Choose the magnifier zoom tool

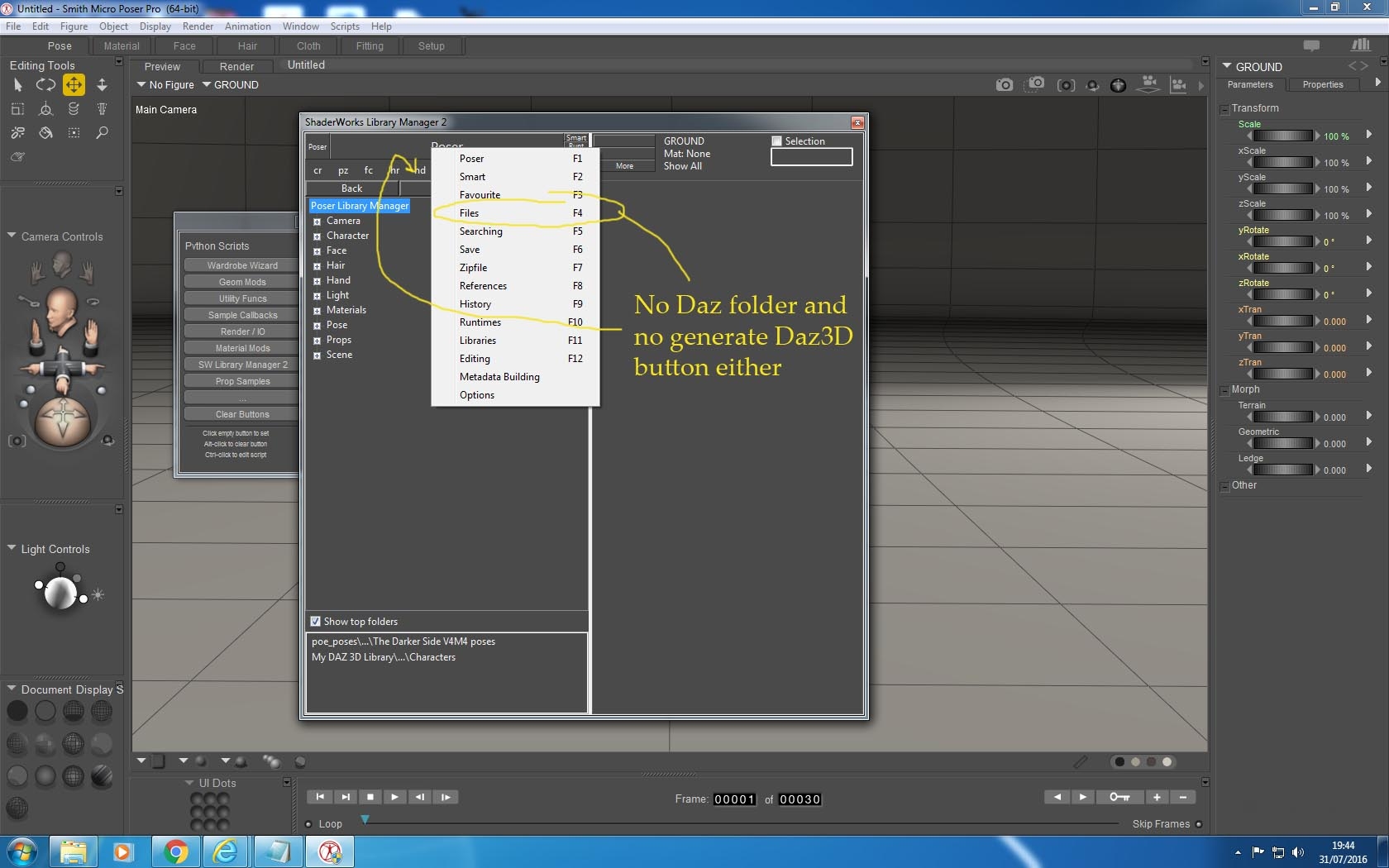[x=102, y=132]
